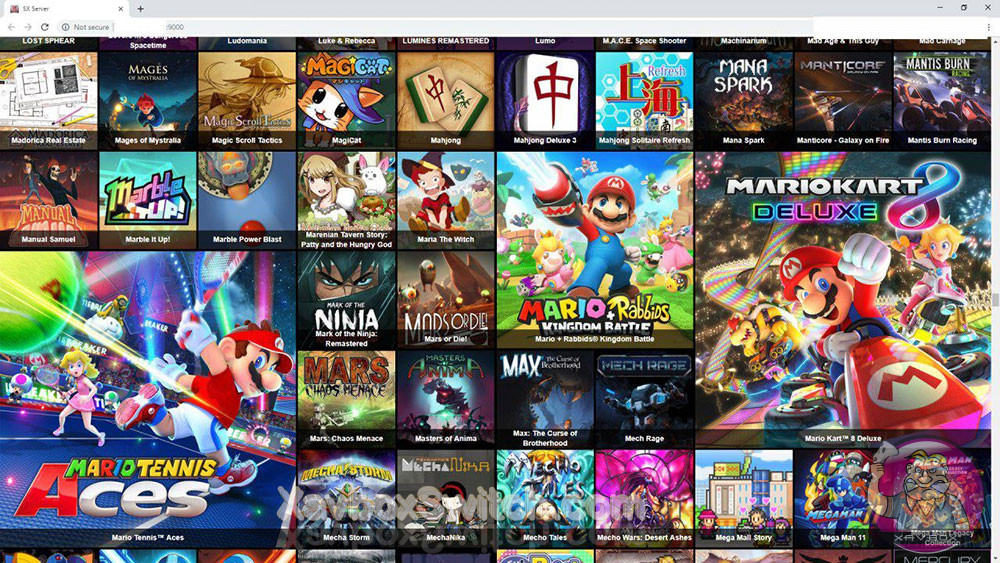The width and height of the screenshot is (1000, 563).
Task: Click the M.A.C.E. Space Shooter label
Action: pyautogui.click(x=644, y=41)
